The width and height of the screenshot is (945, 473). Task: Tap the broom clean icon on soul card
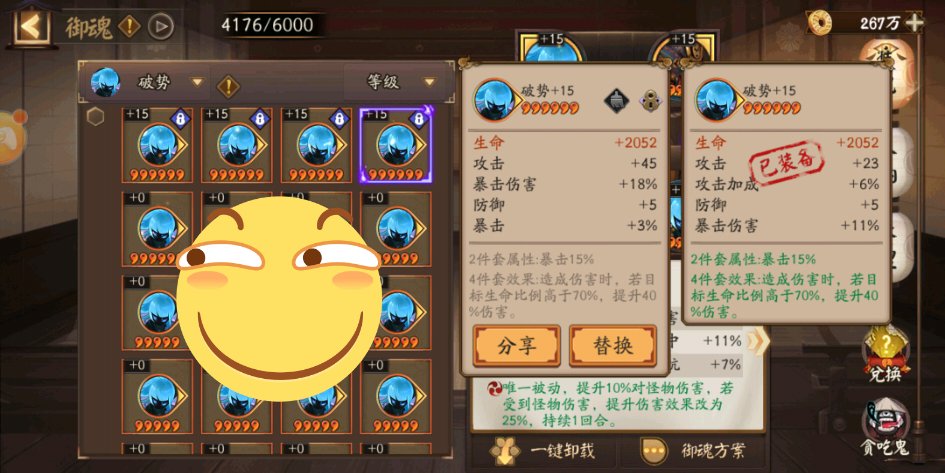[617, 100]
